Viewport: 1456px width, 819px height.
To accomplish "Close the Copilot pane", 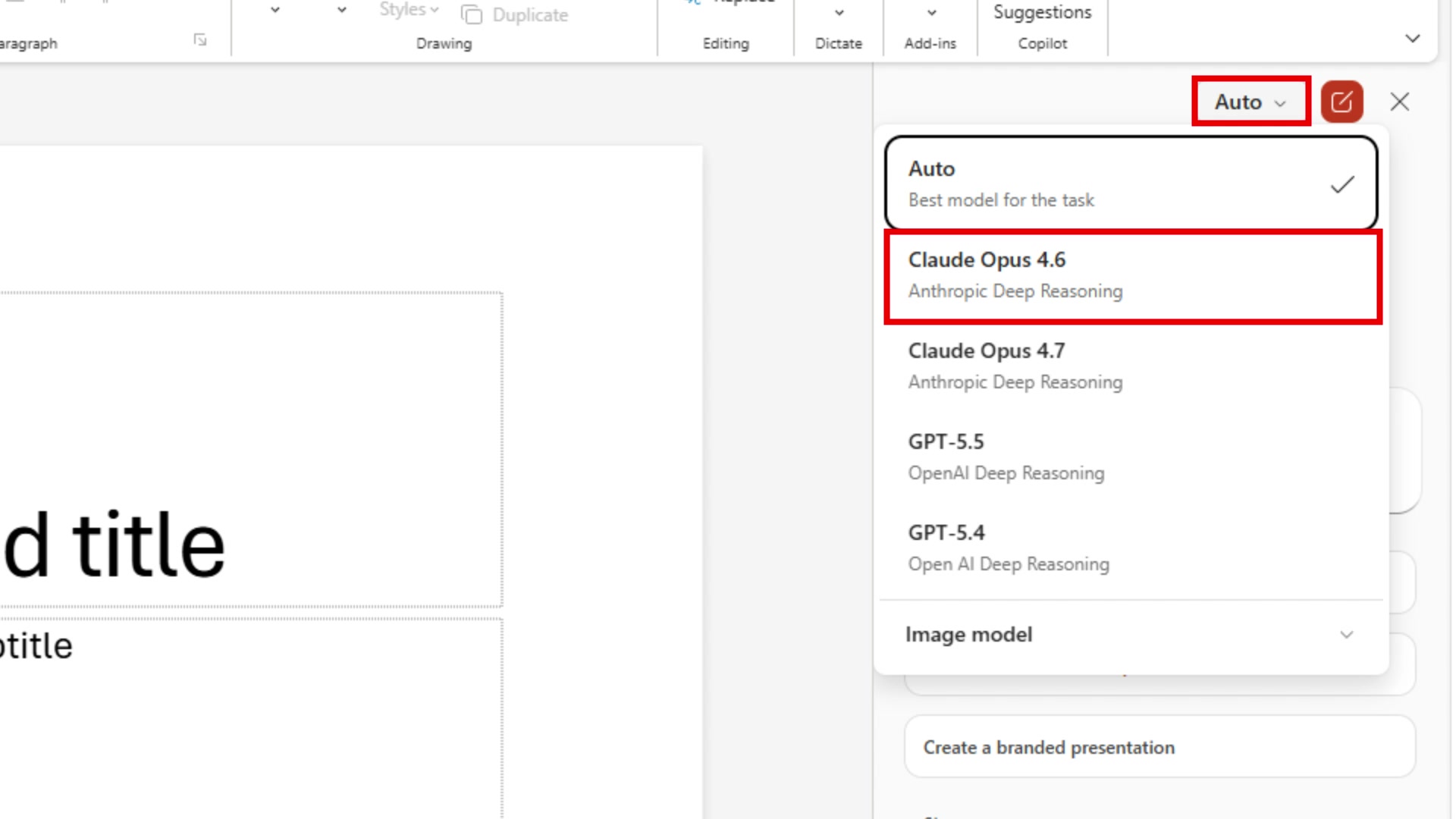I will point(1400,102).
